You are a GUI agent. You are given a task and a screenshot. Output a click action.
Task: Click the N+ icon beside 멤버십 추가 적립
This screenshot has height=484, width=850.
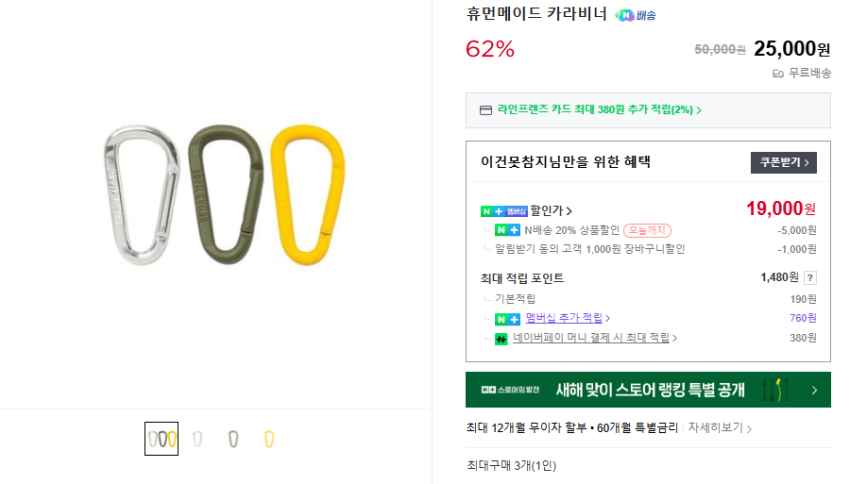(x=507, y=318)
